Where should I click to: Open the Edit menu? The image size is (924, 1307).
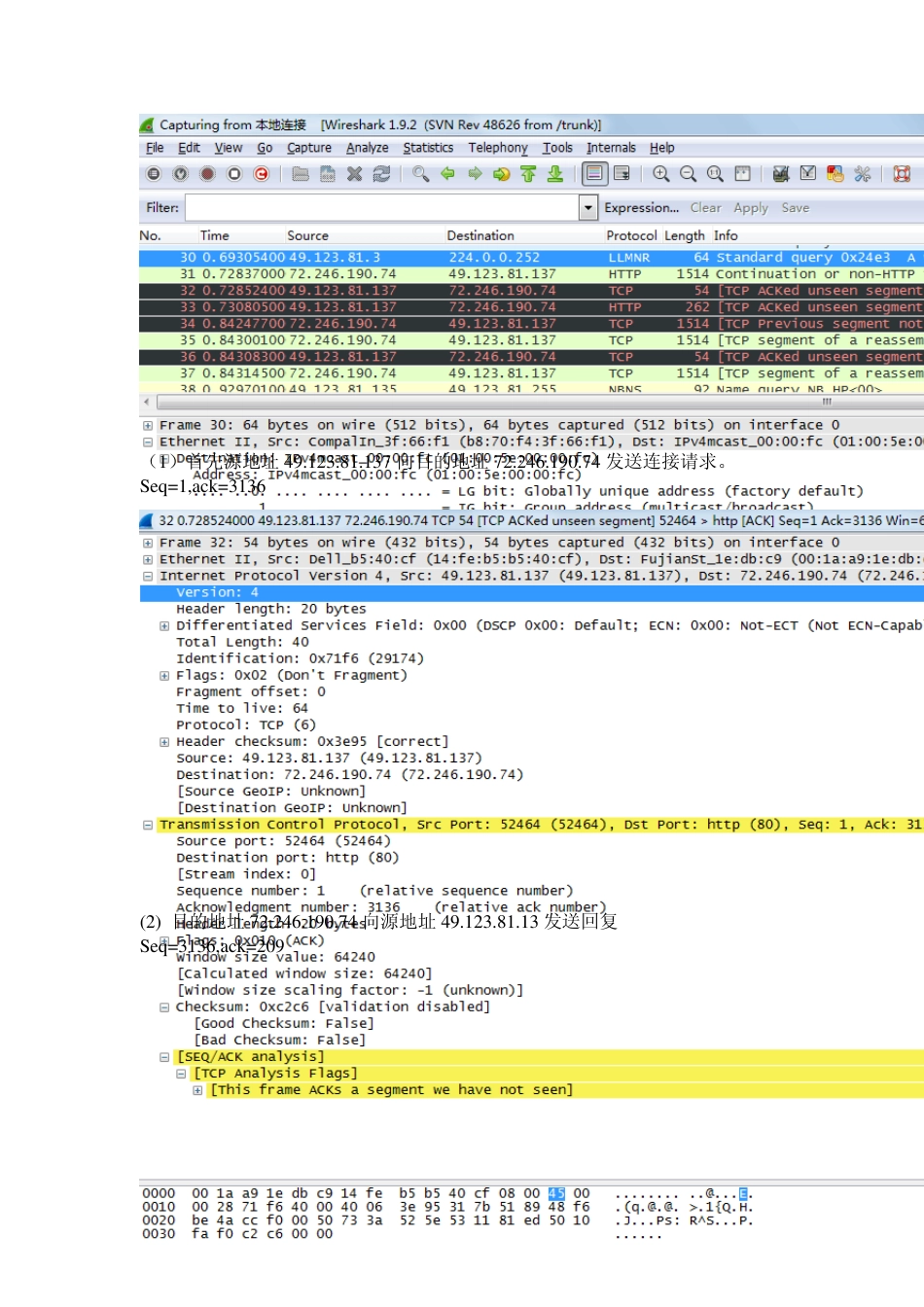pyautogui.click(x=189, y=148)
